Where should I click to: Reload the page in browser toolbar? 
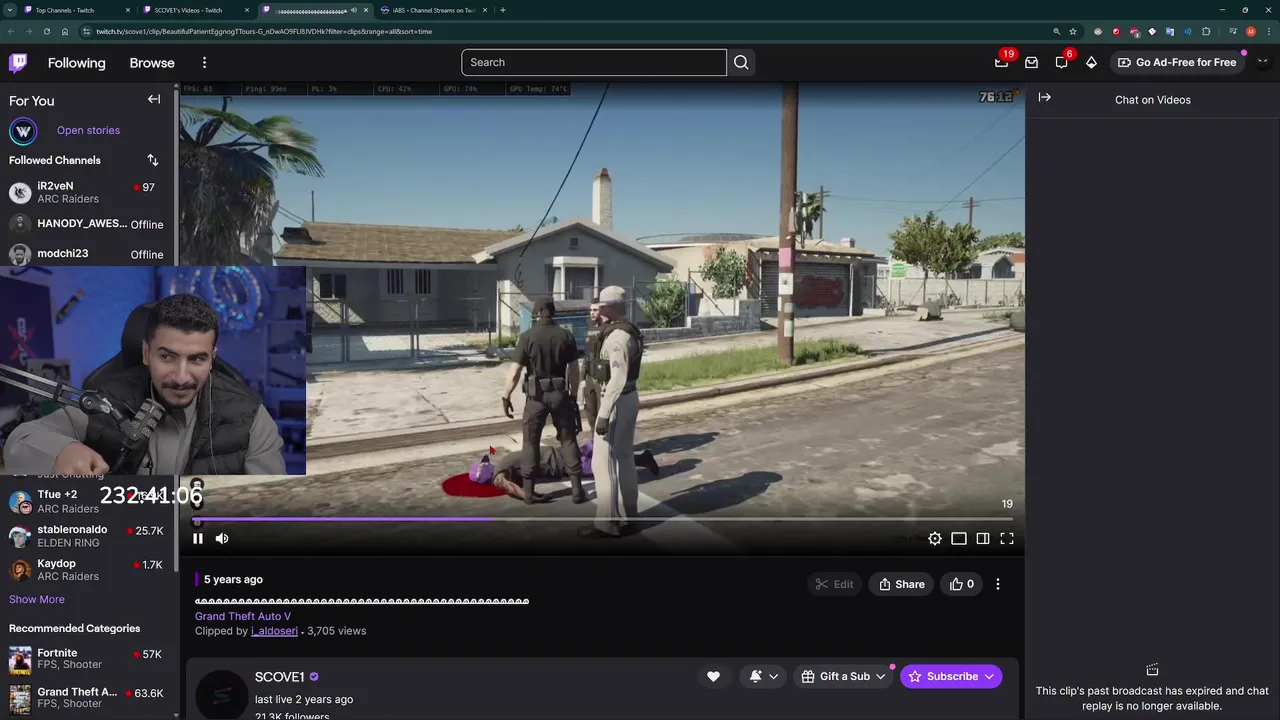[46, 31]
